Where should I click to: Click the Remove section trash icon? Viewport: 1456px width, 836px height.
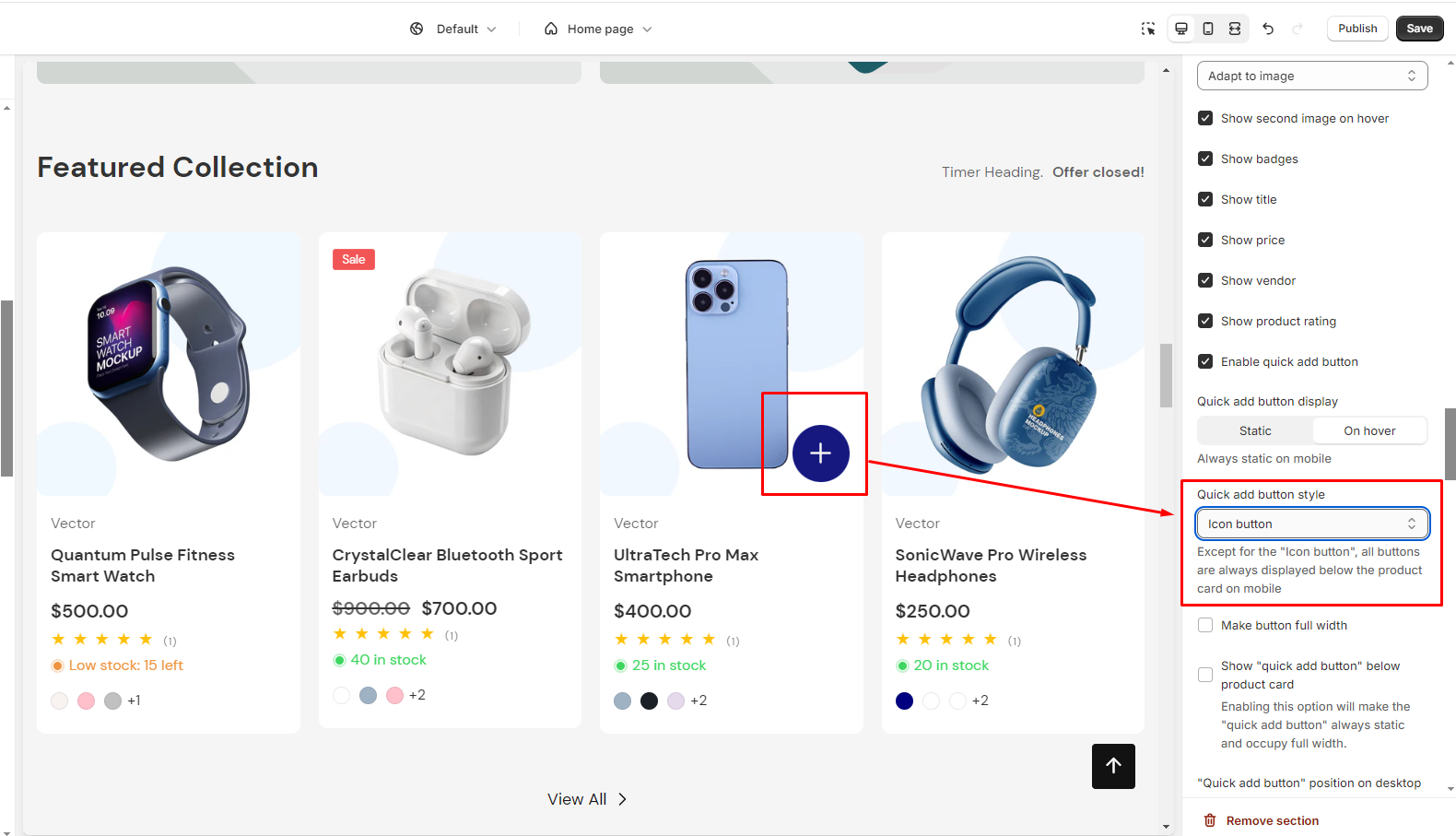click(1210, 820)
